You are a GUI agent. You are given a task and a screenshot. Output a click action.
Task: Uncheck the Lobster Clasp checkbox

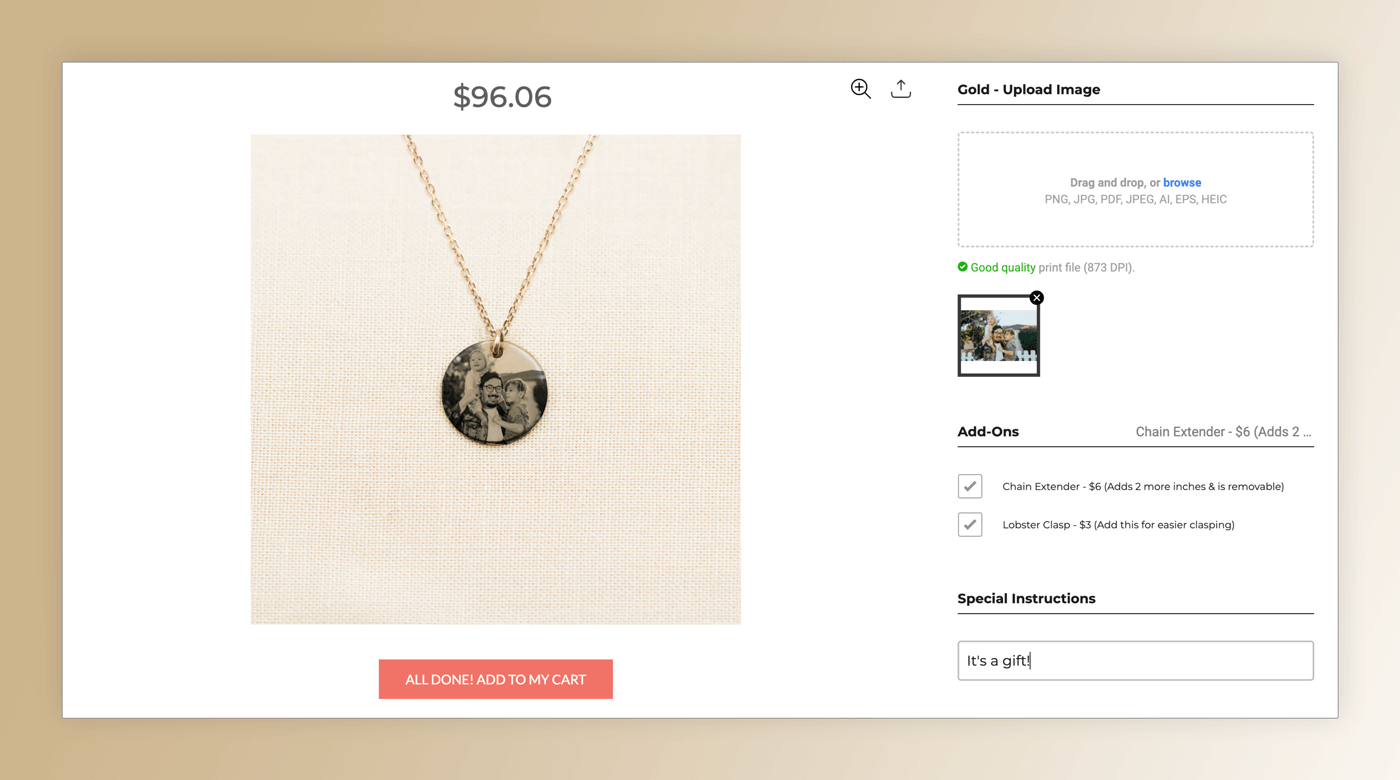coord(970,524)
